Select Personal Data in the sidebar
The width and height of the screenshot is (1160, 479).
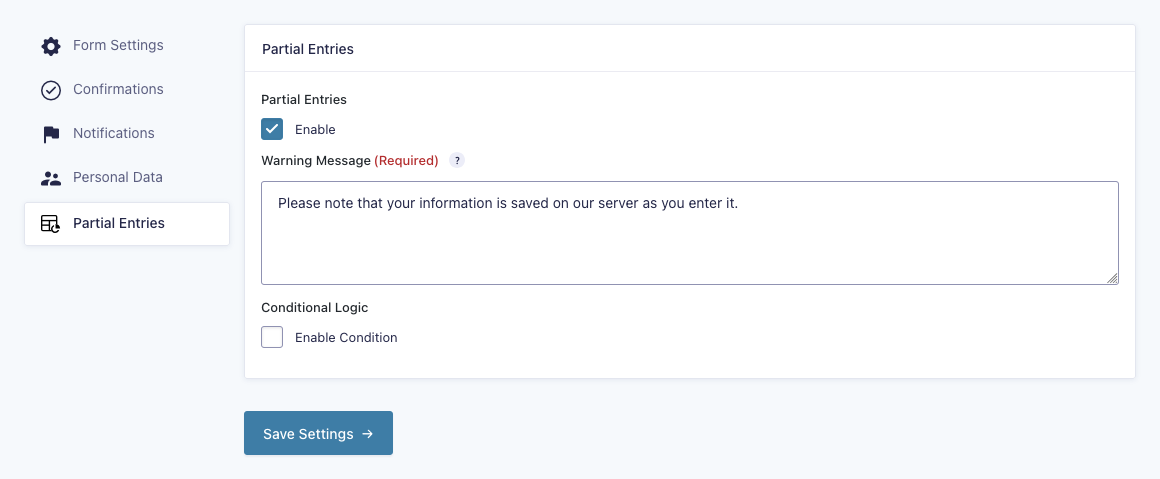point(117,177)
